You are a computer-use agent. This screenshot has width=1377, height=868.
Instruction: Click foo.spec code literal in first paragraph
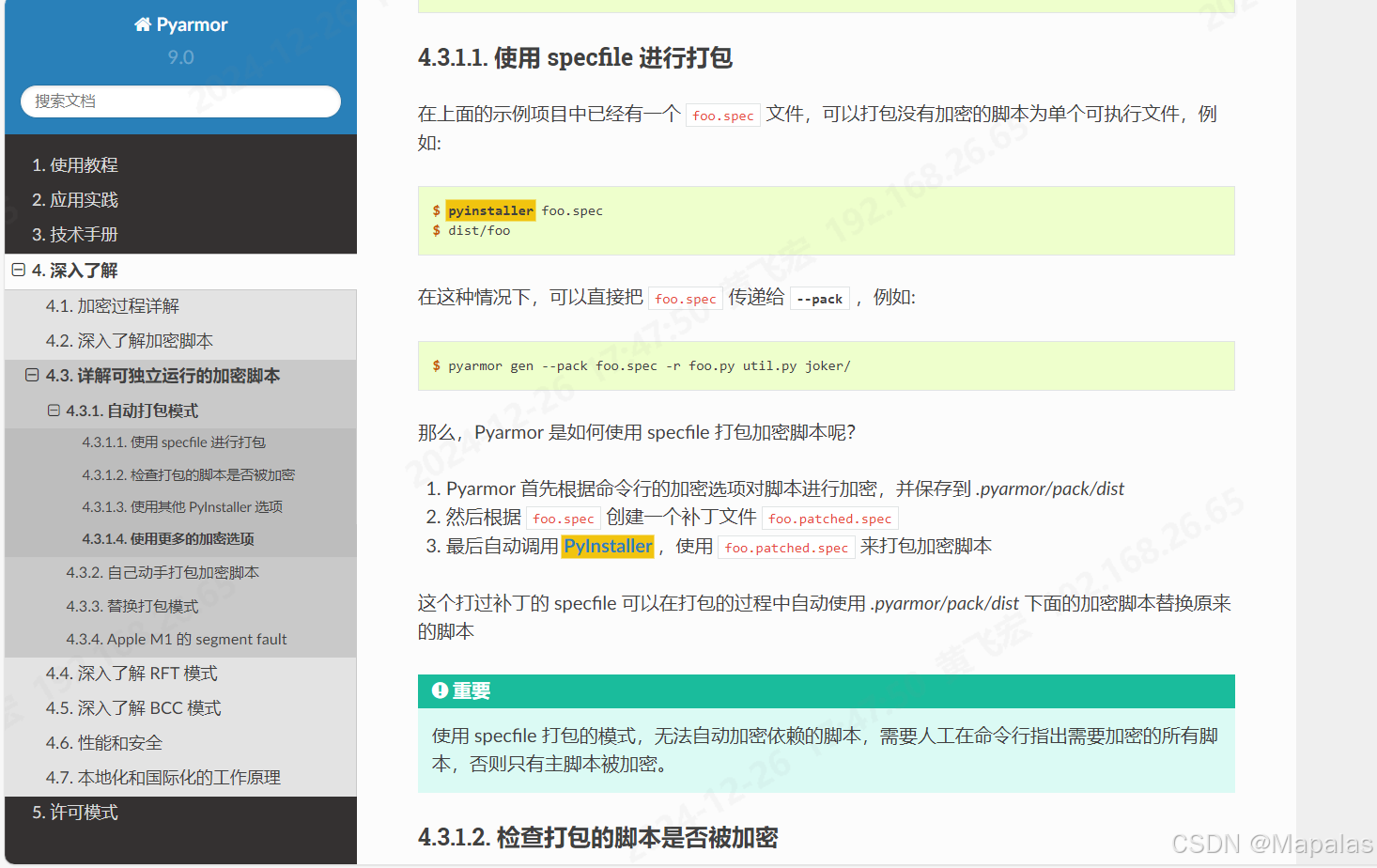click(x=723, y=116)
